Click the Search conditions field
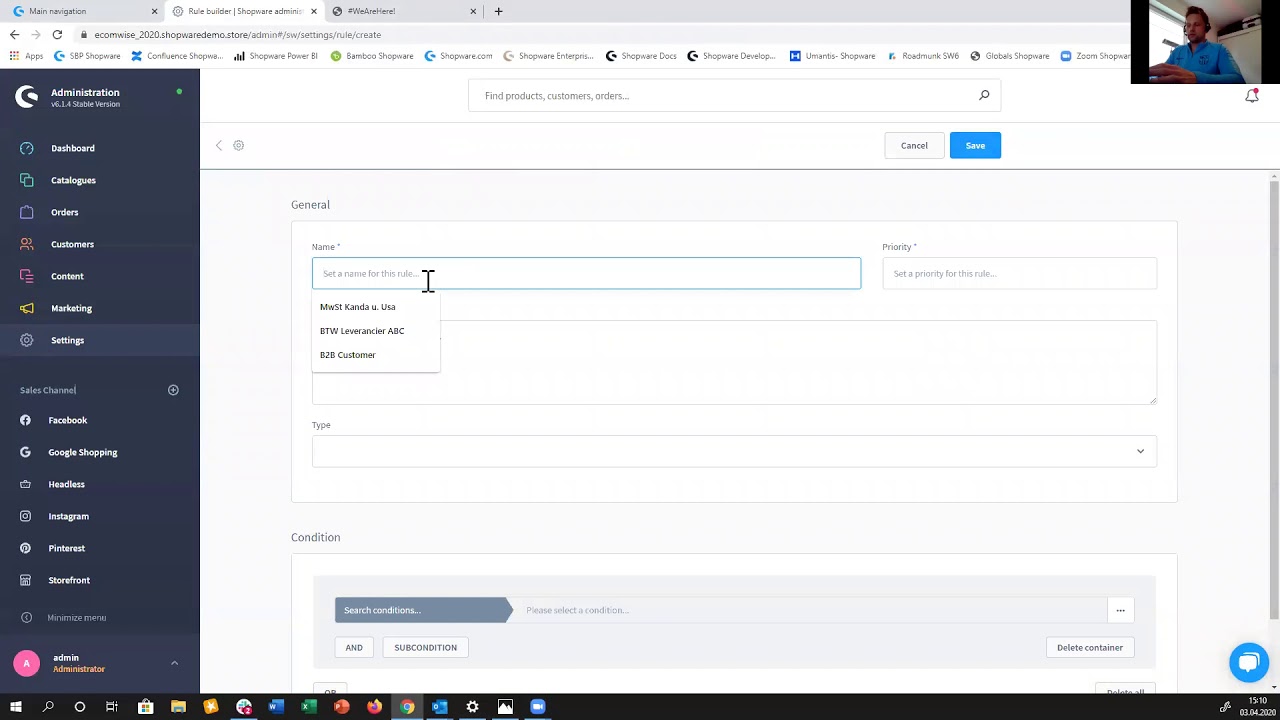Viewport: 1280px width, 720px height. 422,610
